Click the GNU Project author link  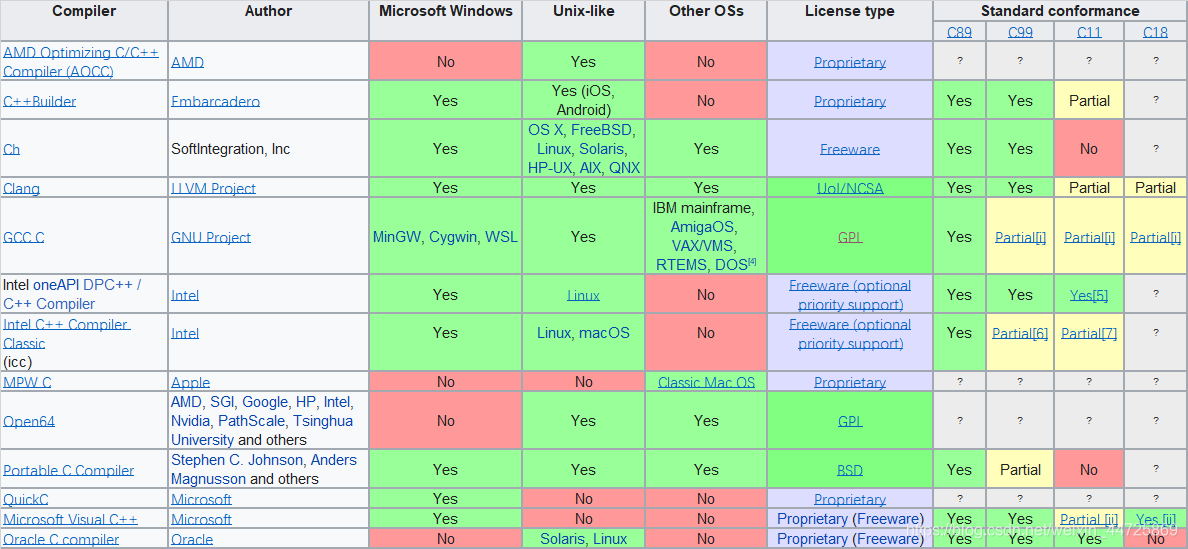pyautogui.click(x=211, y=237)
